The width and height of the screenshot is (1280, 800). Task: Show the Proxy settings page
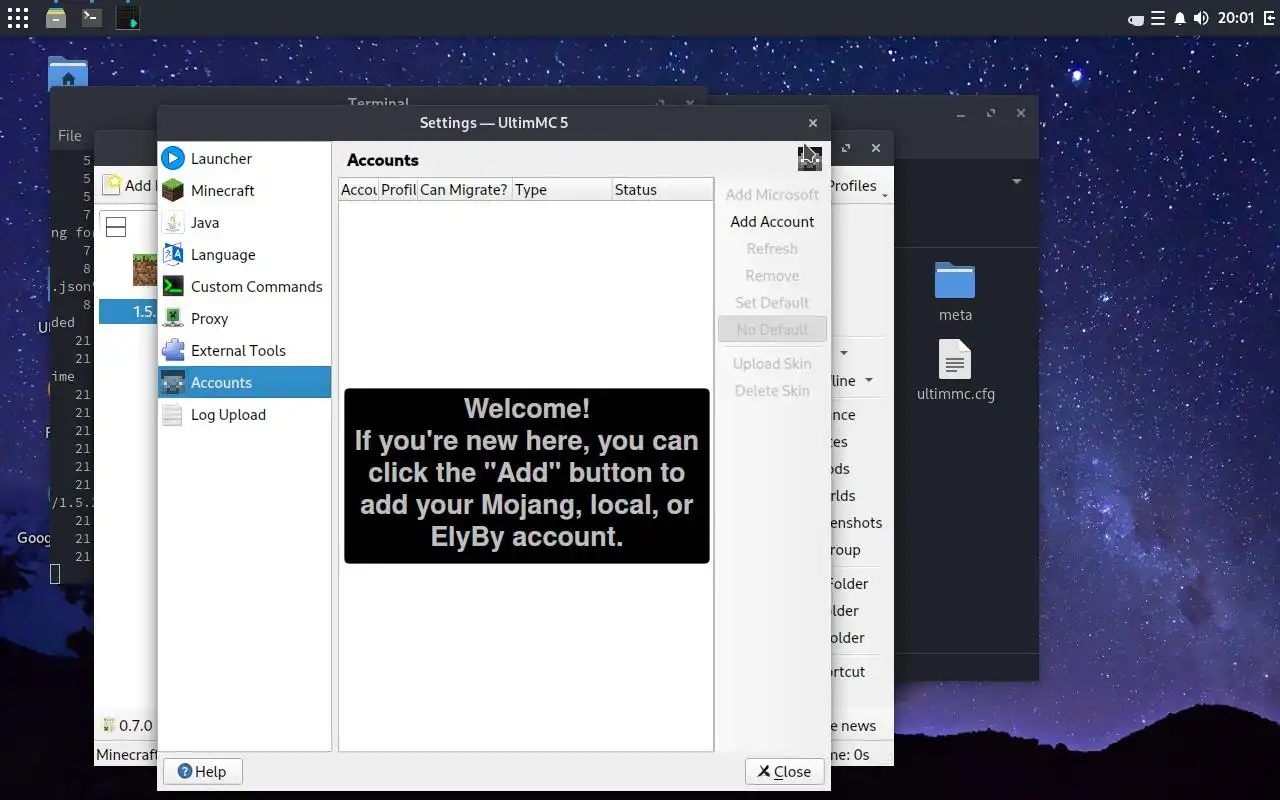coord(244,318)
